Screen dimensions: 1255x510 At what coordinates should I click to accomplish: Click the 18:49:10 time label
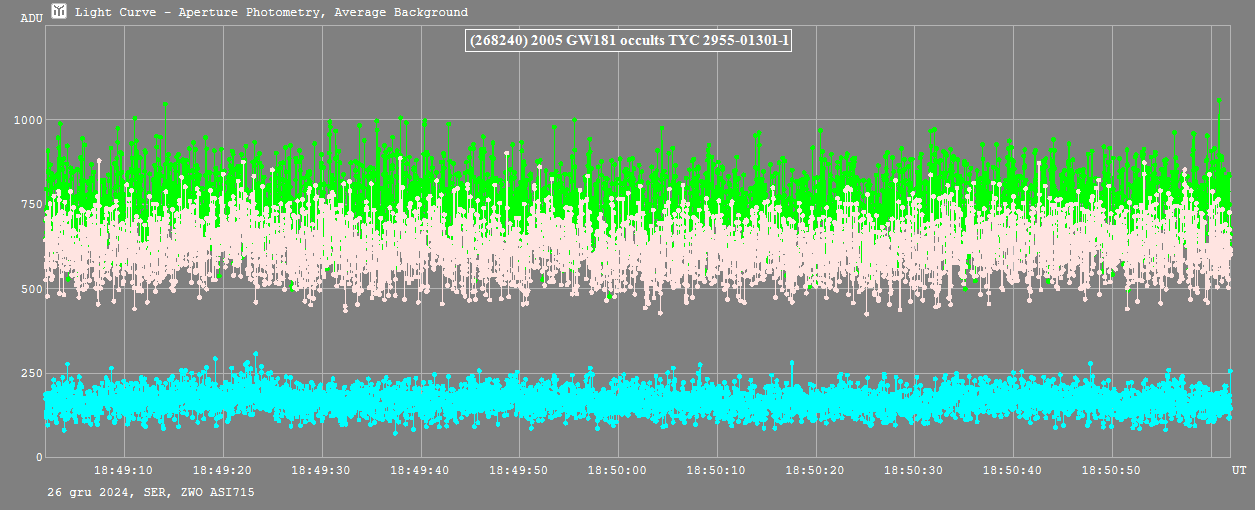pyautogui.click(x=123, y=470)
